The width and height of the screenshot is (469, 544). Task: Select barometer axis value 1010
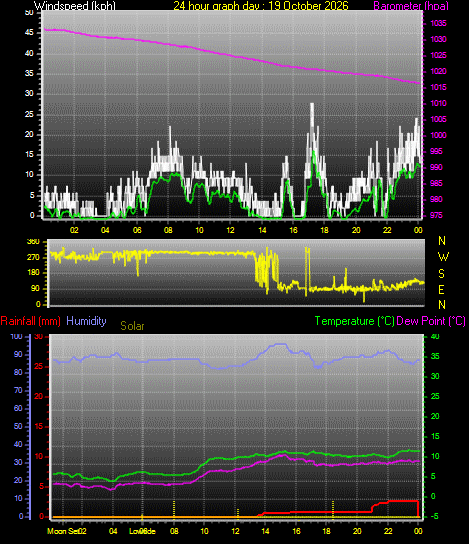(438, 103)
